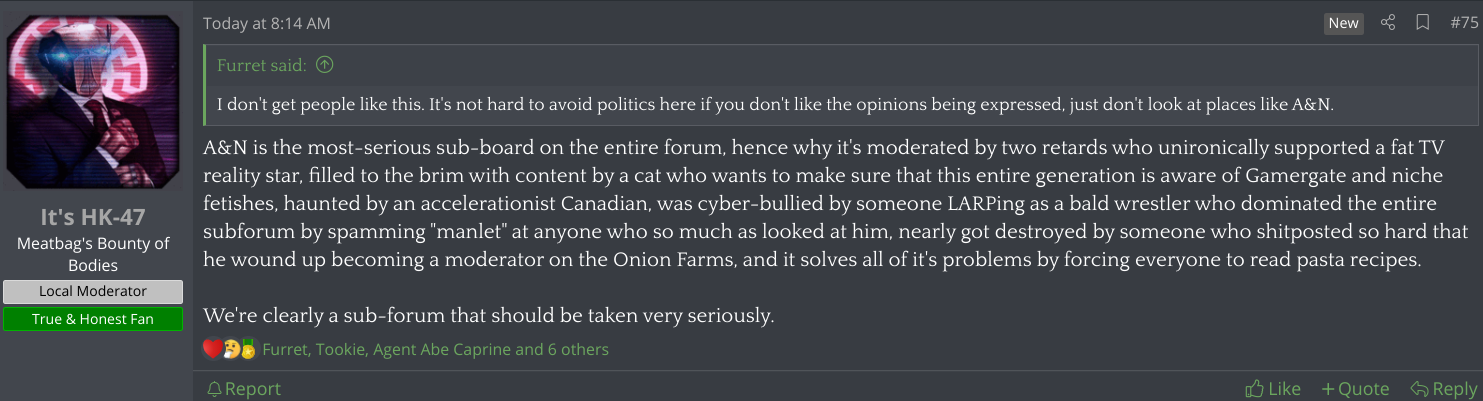Click the red heart reaction icon

point(212,349)
